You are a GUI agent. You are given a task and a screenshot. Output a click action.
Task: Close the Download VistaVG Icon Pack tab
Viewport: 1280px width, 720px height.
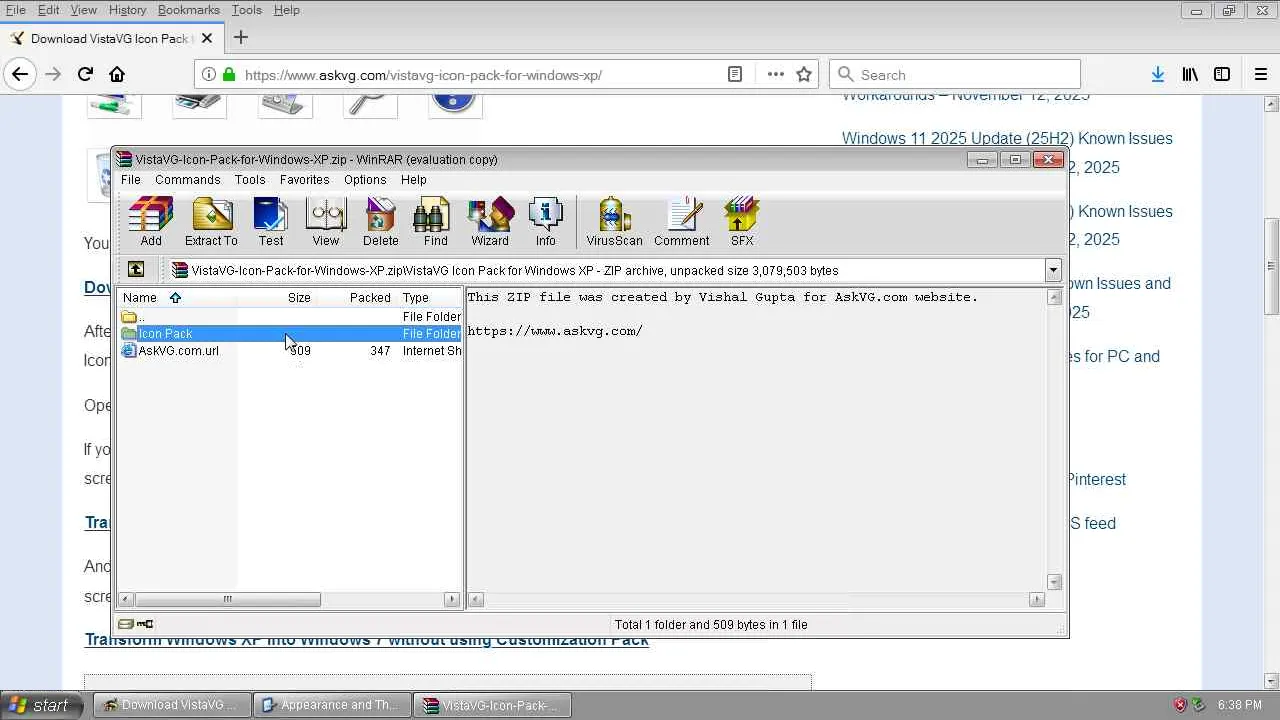coord(207,38)
